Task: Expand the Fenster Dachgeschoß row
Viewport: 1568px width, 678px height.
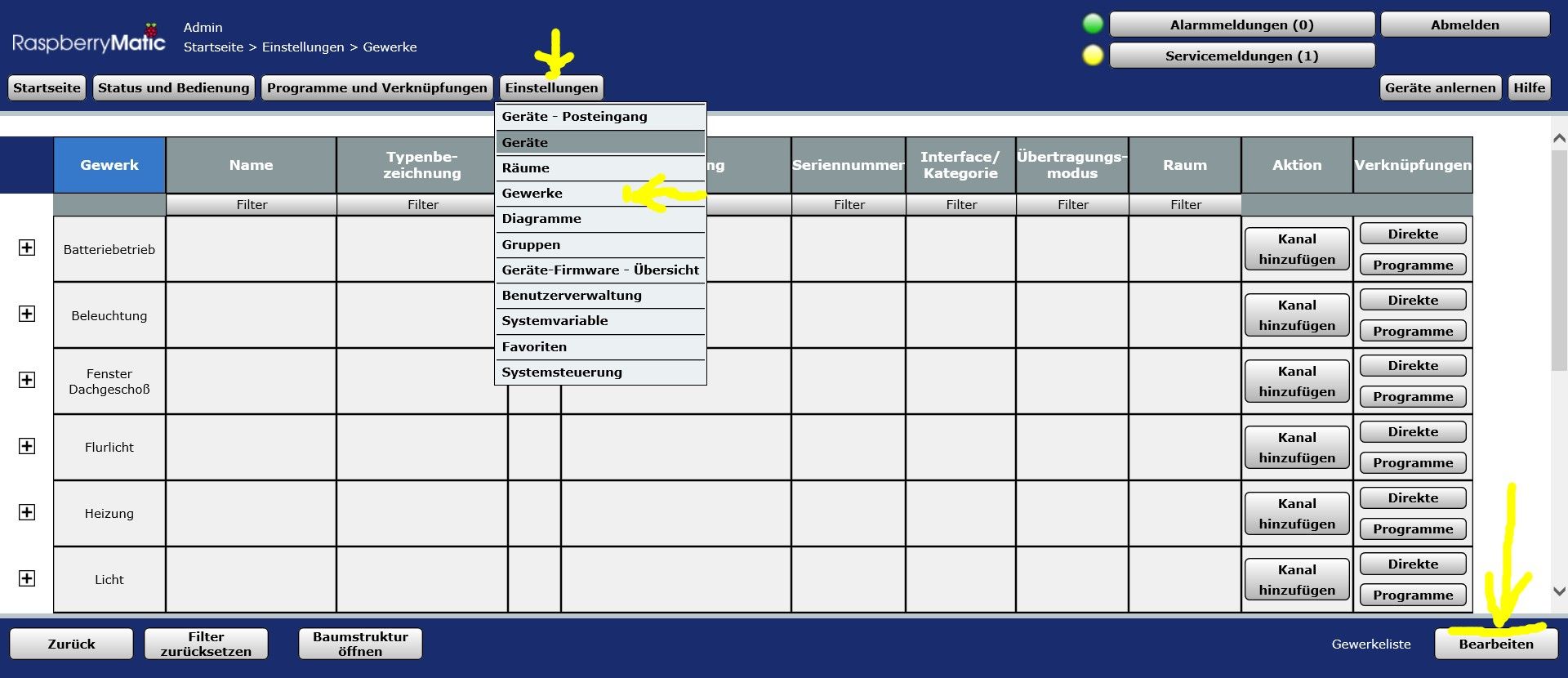Action: point(27,380)
